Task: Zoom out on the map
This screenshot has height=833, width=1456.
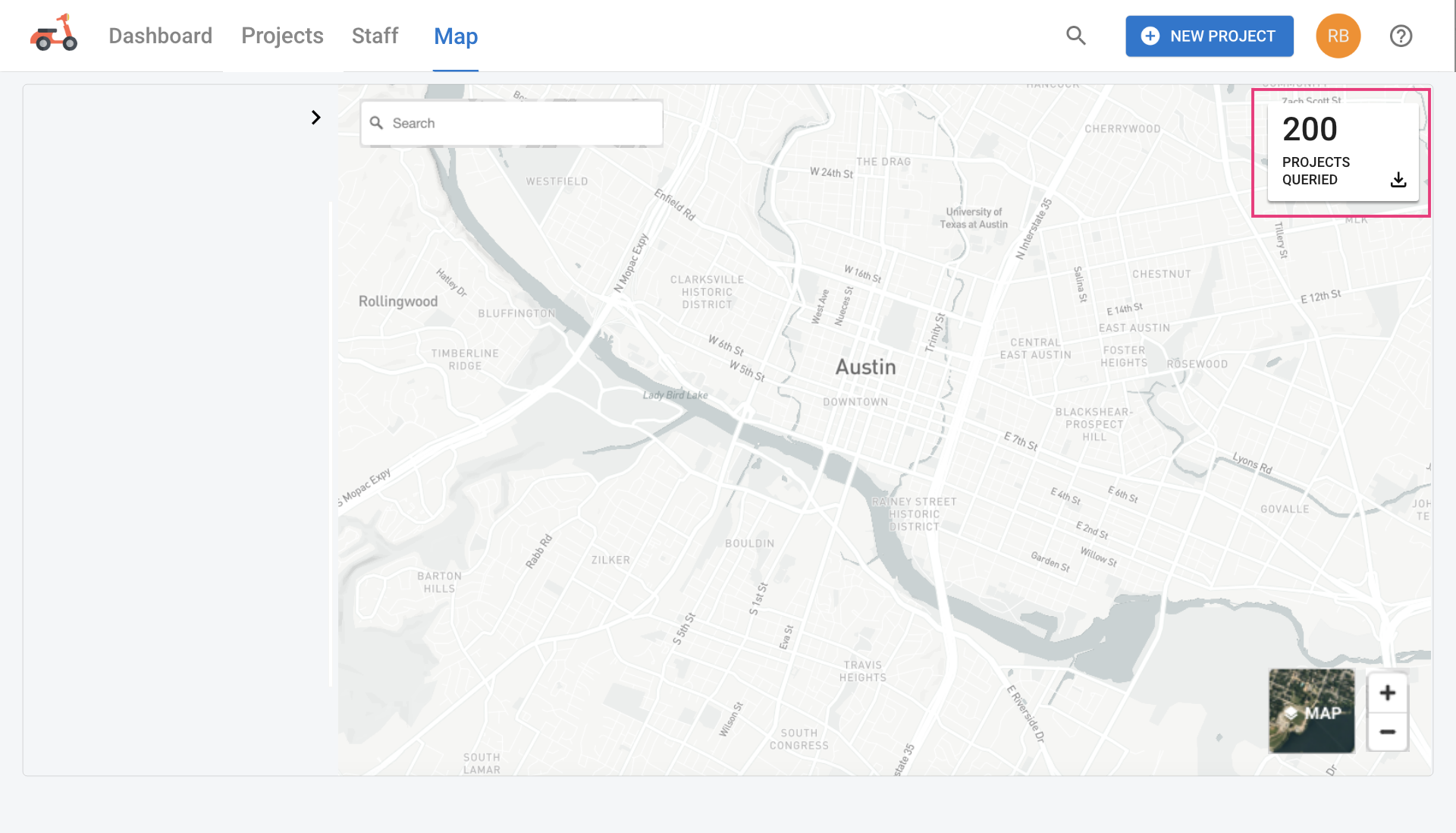Action: 1387,732
